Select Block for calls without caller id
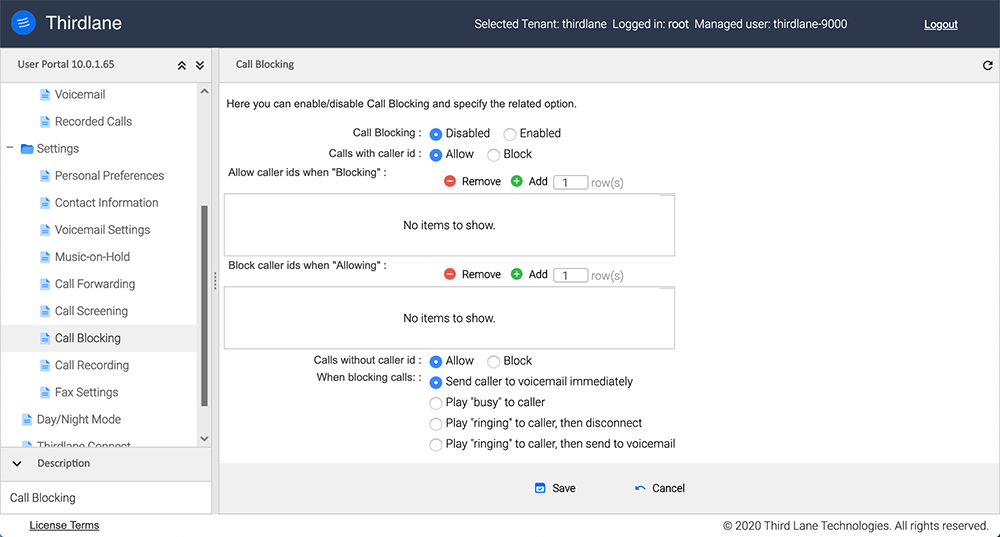Screen dimensions: 1000x537 click(x=494, y=362)
